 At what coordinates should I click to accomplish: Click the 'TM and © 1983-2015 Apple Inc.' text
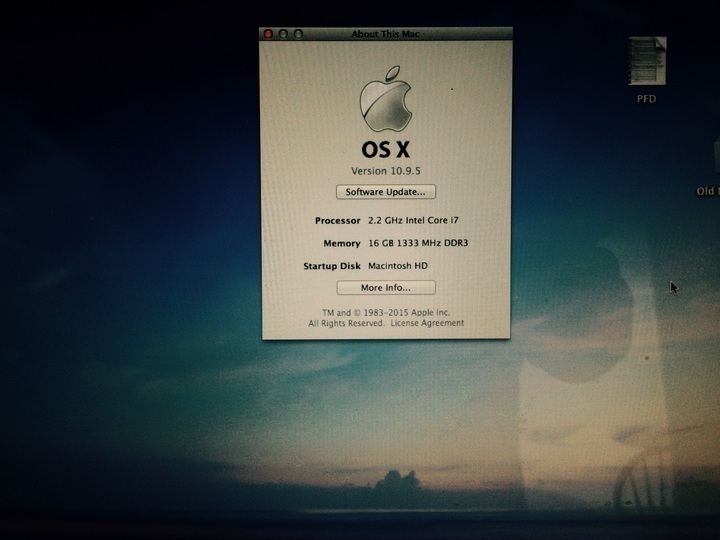coord(386,312)
